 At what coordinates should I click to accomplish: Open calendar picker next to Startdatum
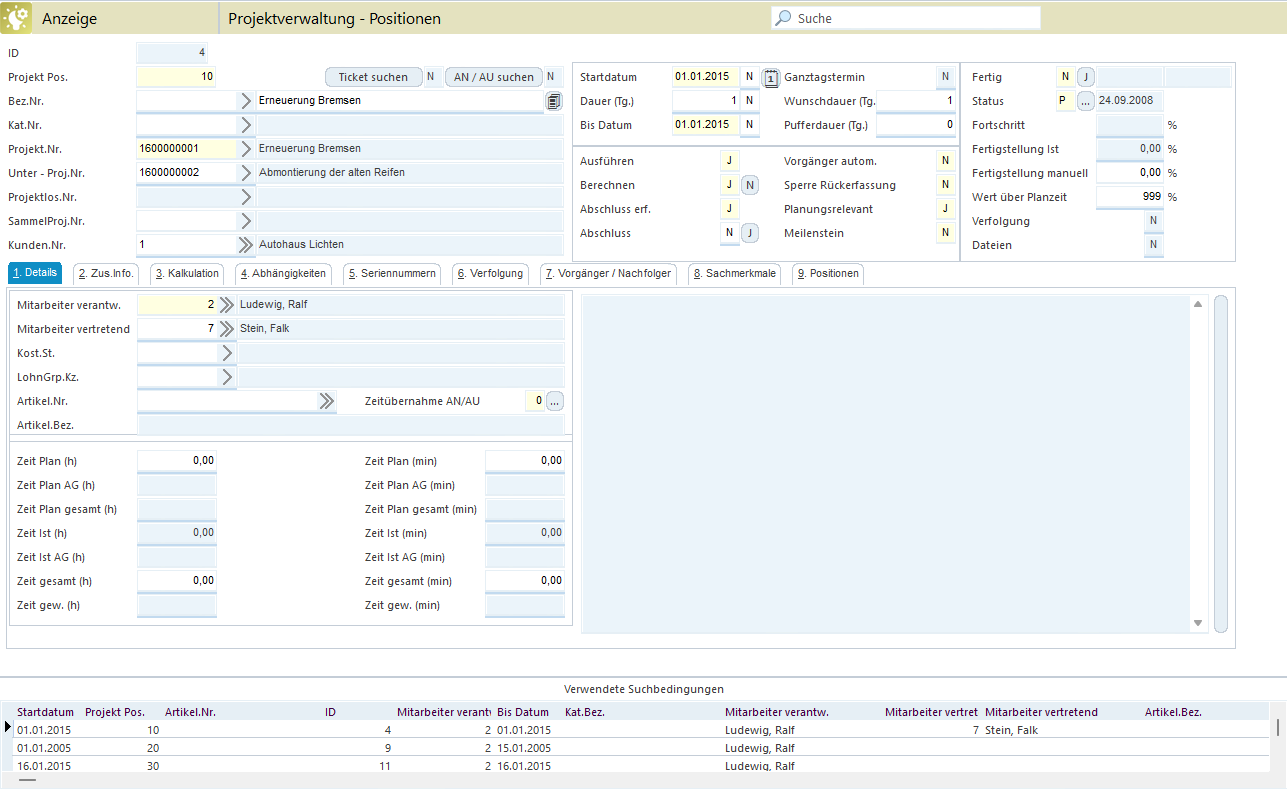pyautogui.click(x=771, y=78)
